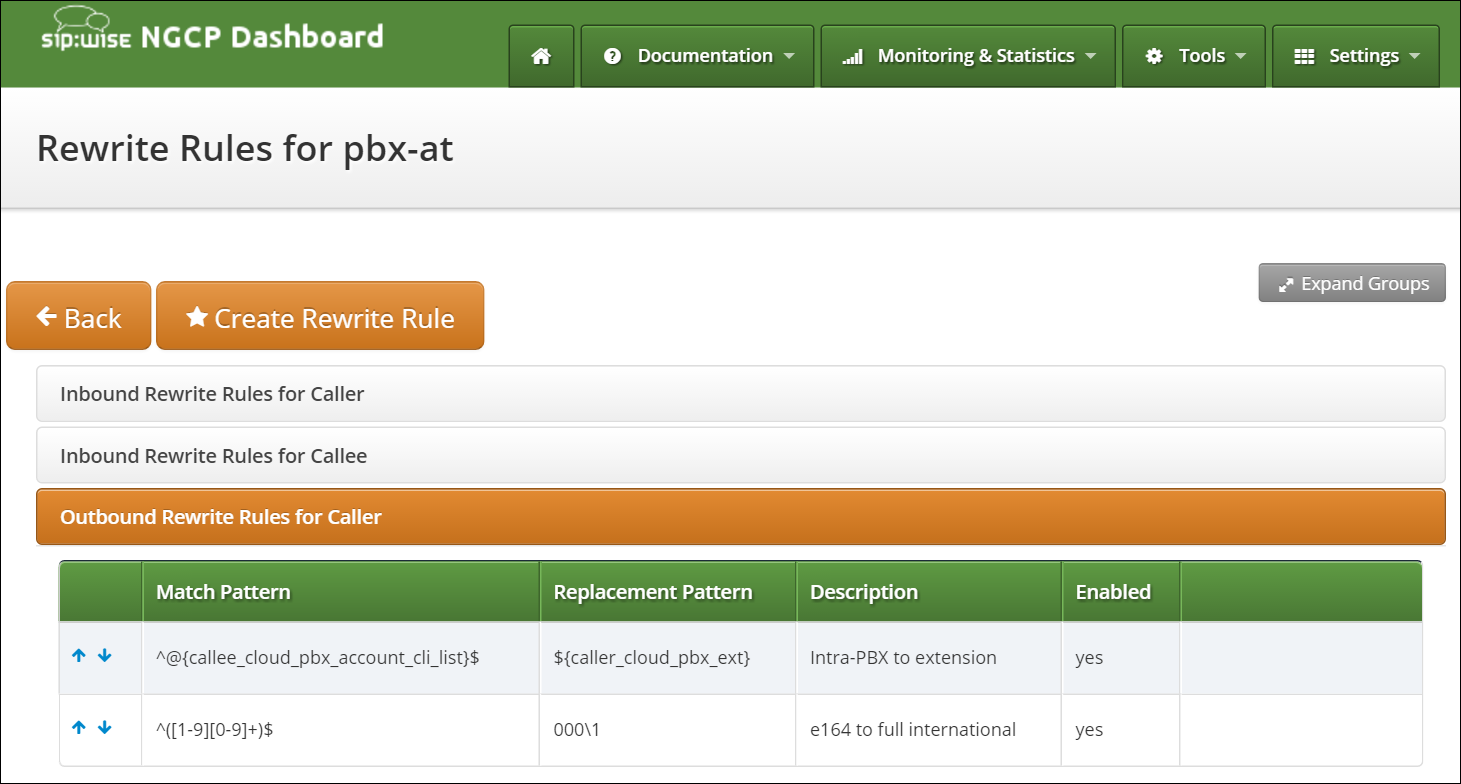
Task: Open the Monitoring & Statistics menu
Action: click(968, 57)
